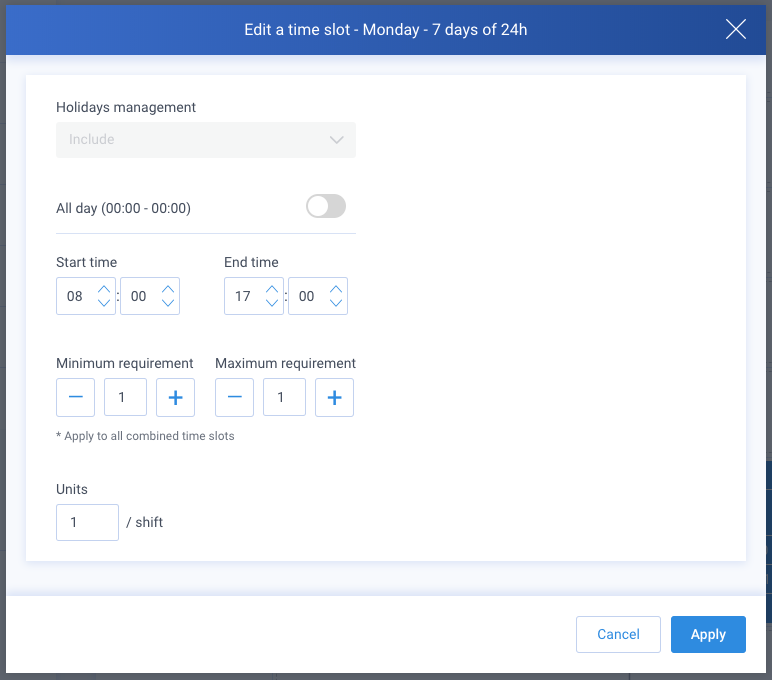Open the Holidays management dropdown
The height and width of the screenshot is (680, 772).
(x=206, y=140)
